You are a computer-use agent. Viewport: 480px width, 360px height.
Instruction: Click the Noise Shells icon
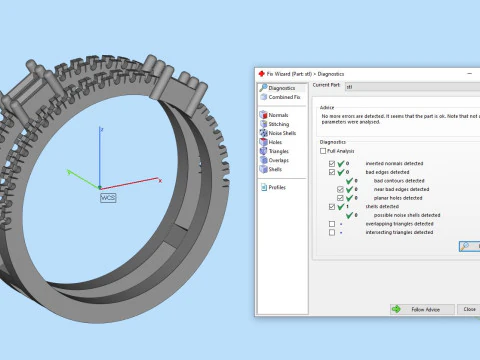[x=263, y=133]
